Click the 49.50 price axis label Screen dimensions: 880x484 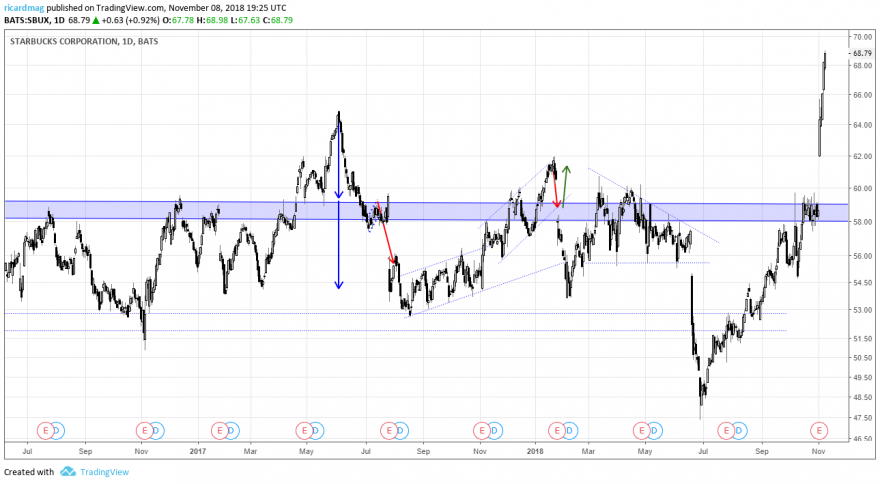(863, 378)
